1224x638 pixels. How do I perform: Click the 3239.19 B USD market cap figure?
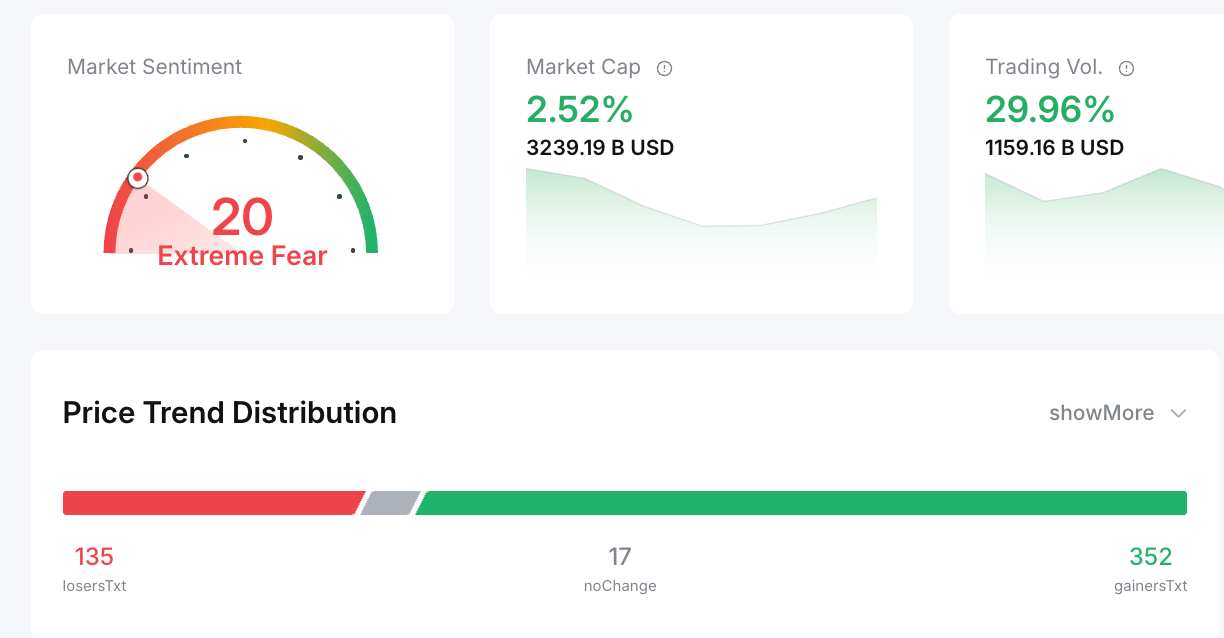coord(600,148)
